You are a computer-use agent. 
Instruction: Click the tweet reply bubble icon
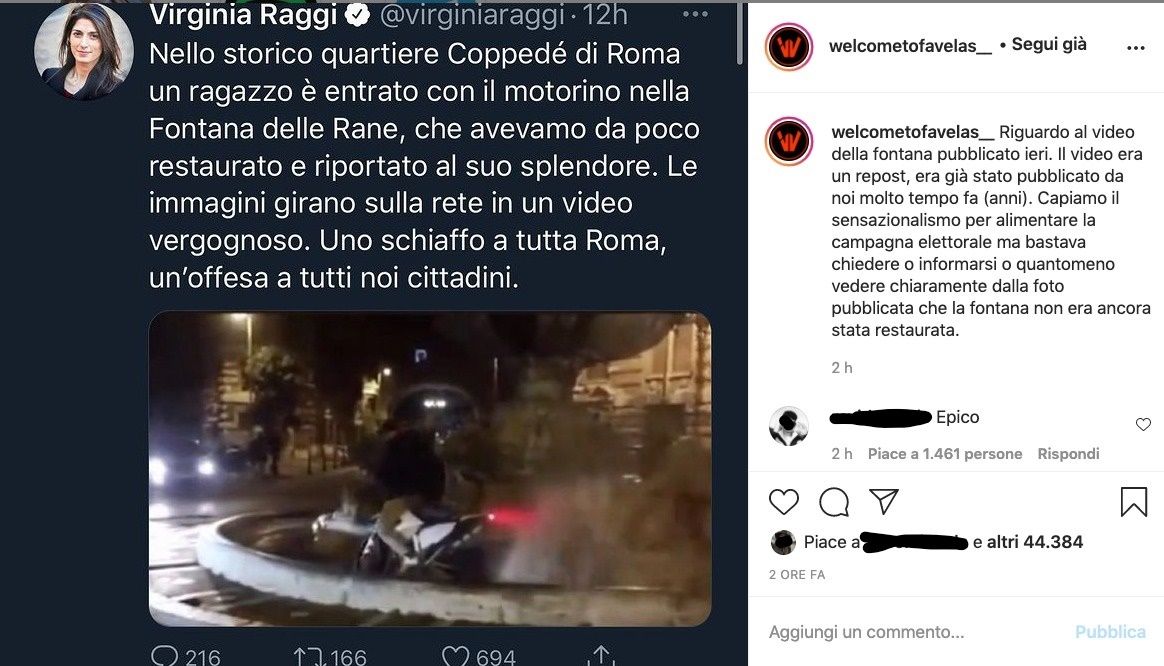(x=164, y=656)
